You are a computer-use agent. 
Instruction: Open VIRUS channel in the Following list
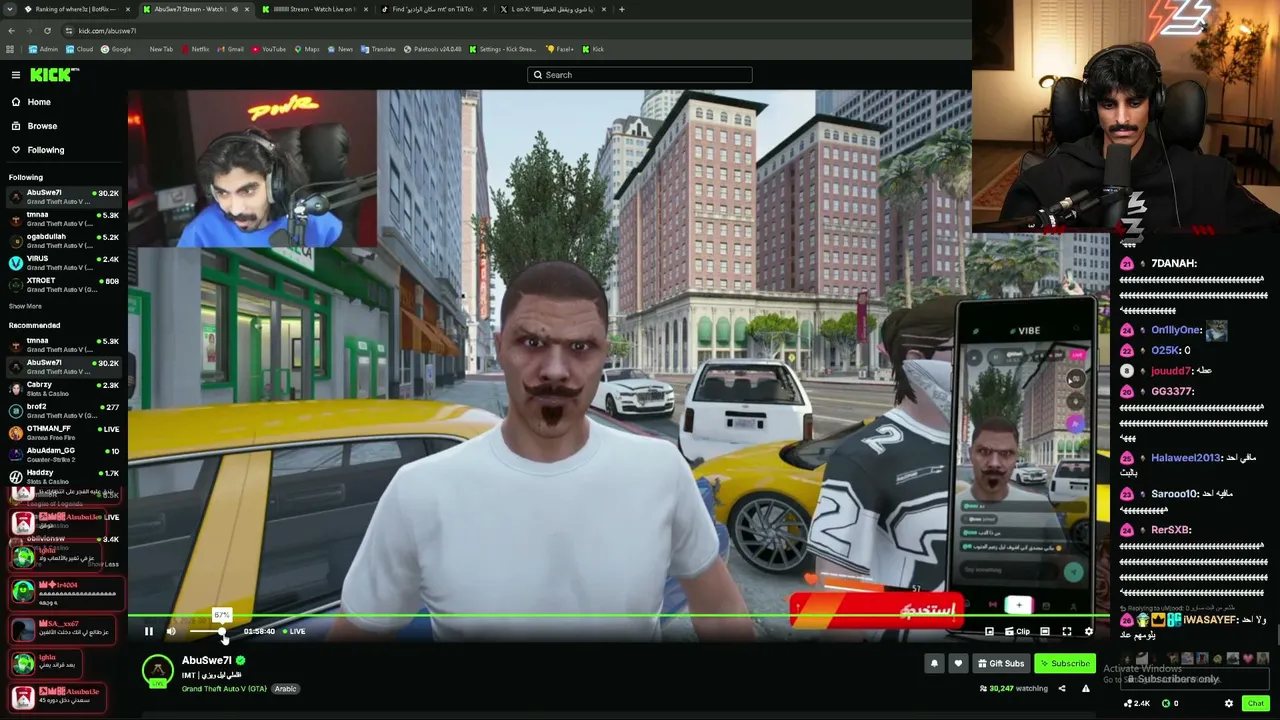click(64, 263)
